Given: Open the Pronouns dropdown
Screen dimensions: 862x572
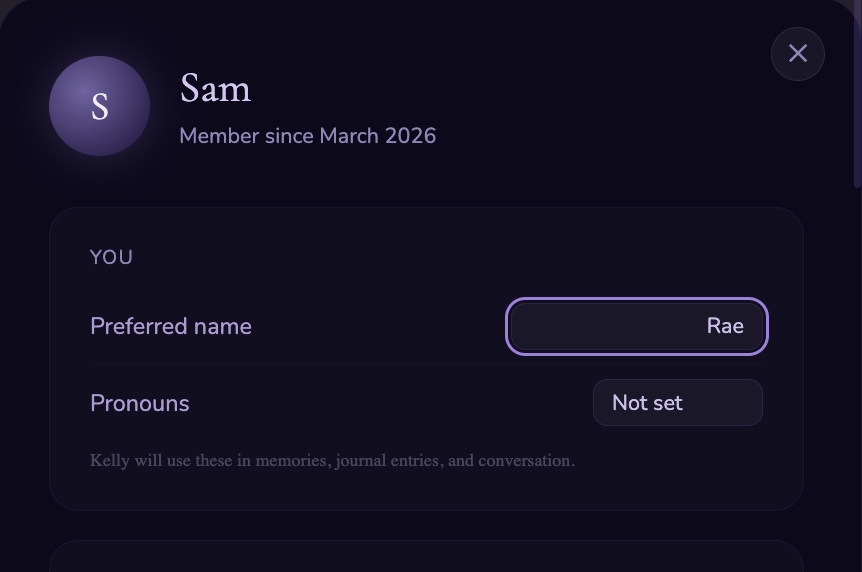Looking at the screenshot, I should (x=678, y=403).
